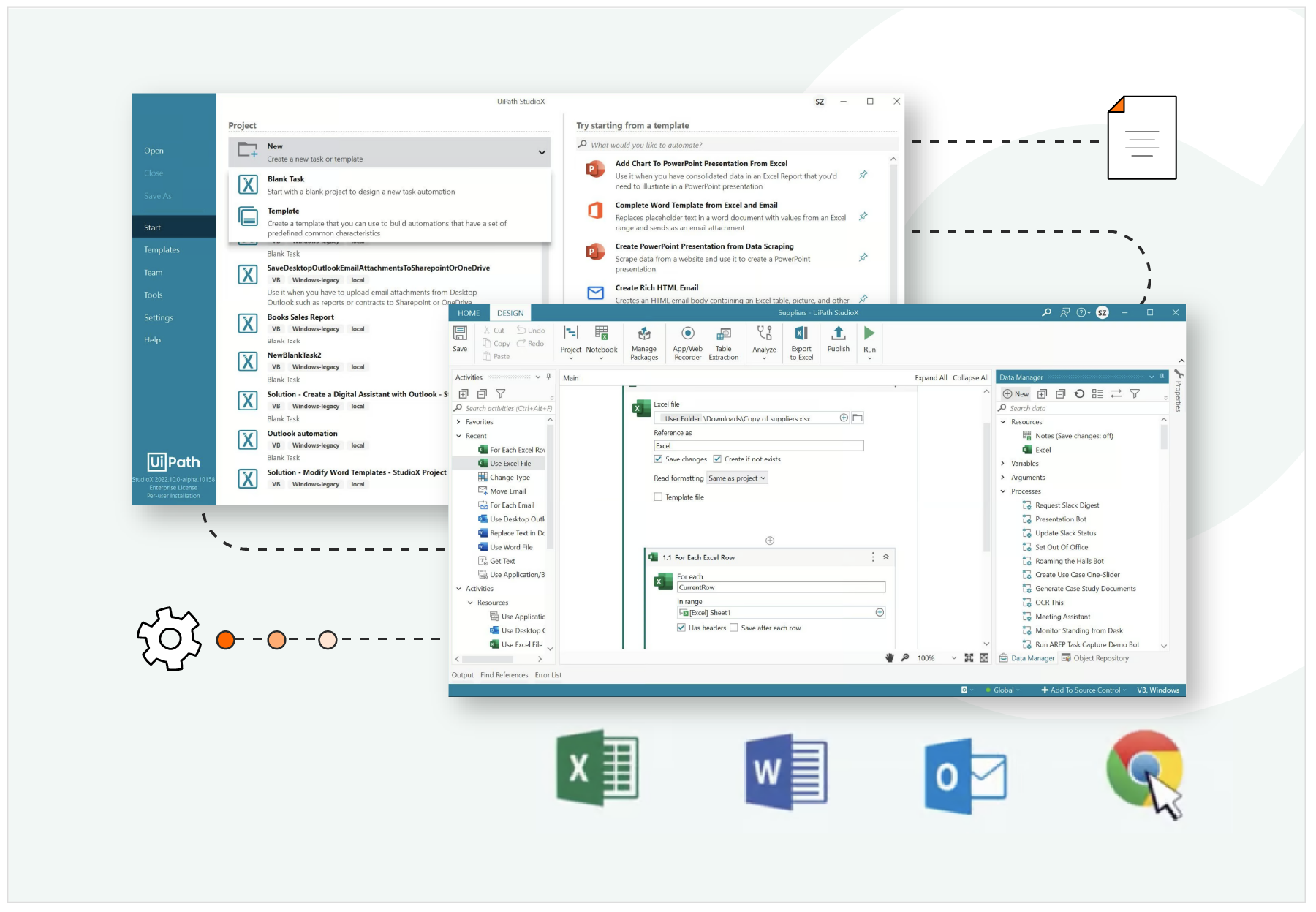Click the plus icon in the In range field
1316x912 pixels.
(880, 612)
